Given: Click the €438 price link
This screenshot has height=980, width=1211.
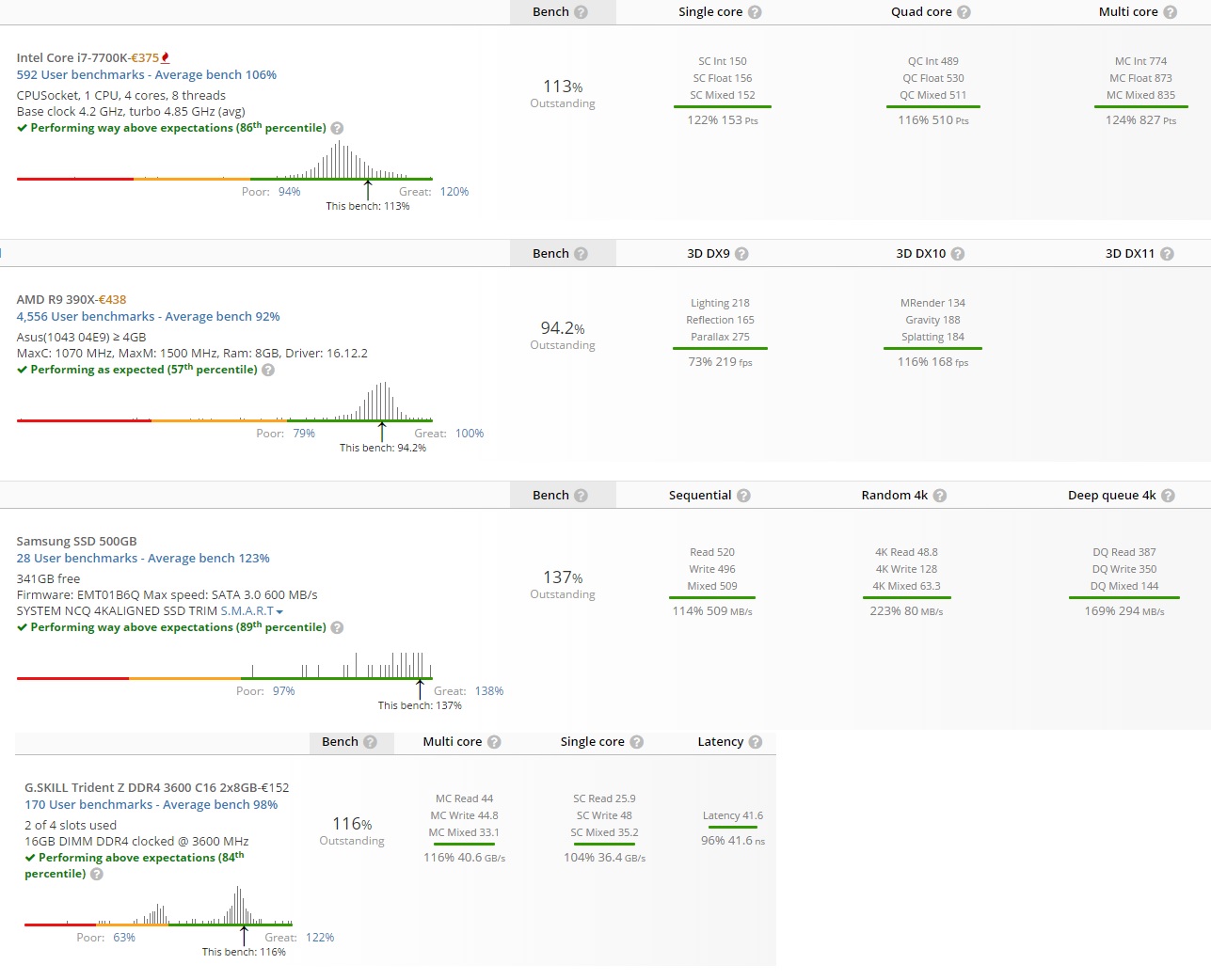Looking at the screenshot, I should tap(112, 299).
